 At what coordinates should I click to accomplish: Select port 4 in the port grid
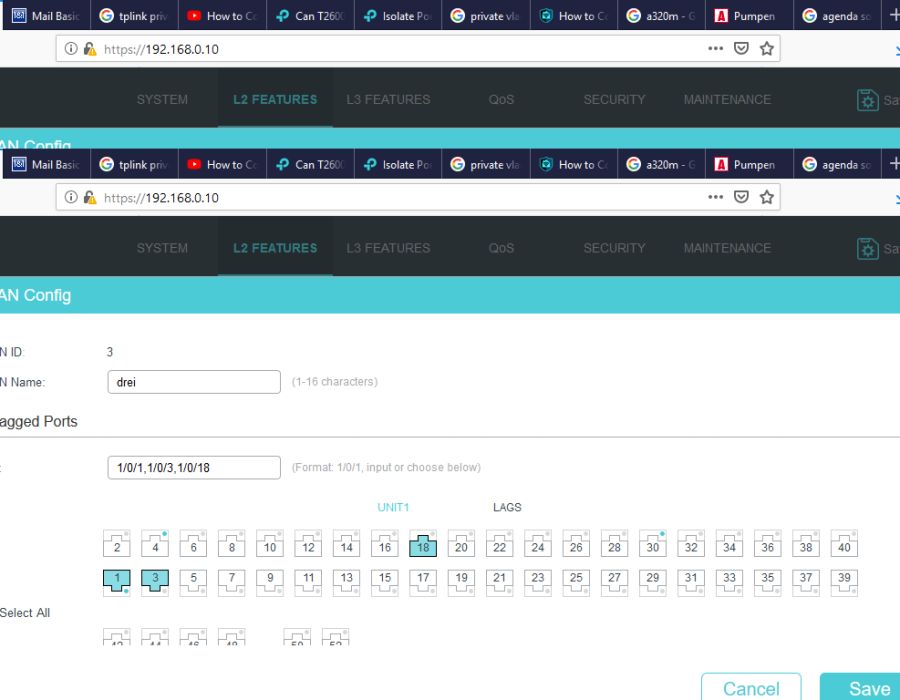click(155, 543)
